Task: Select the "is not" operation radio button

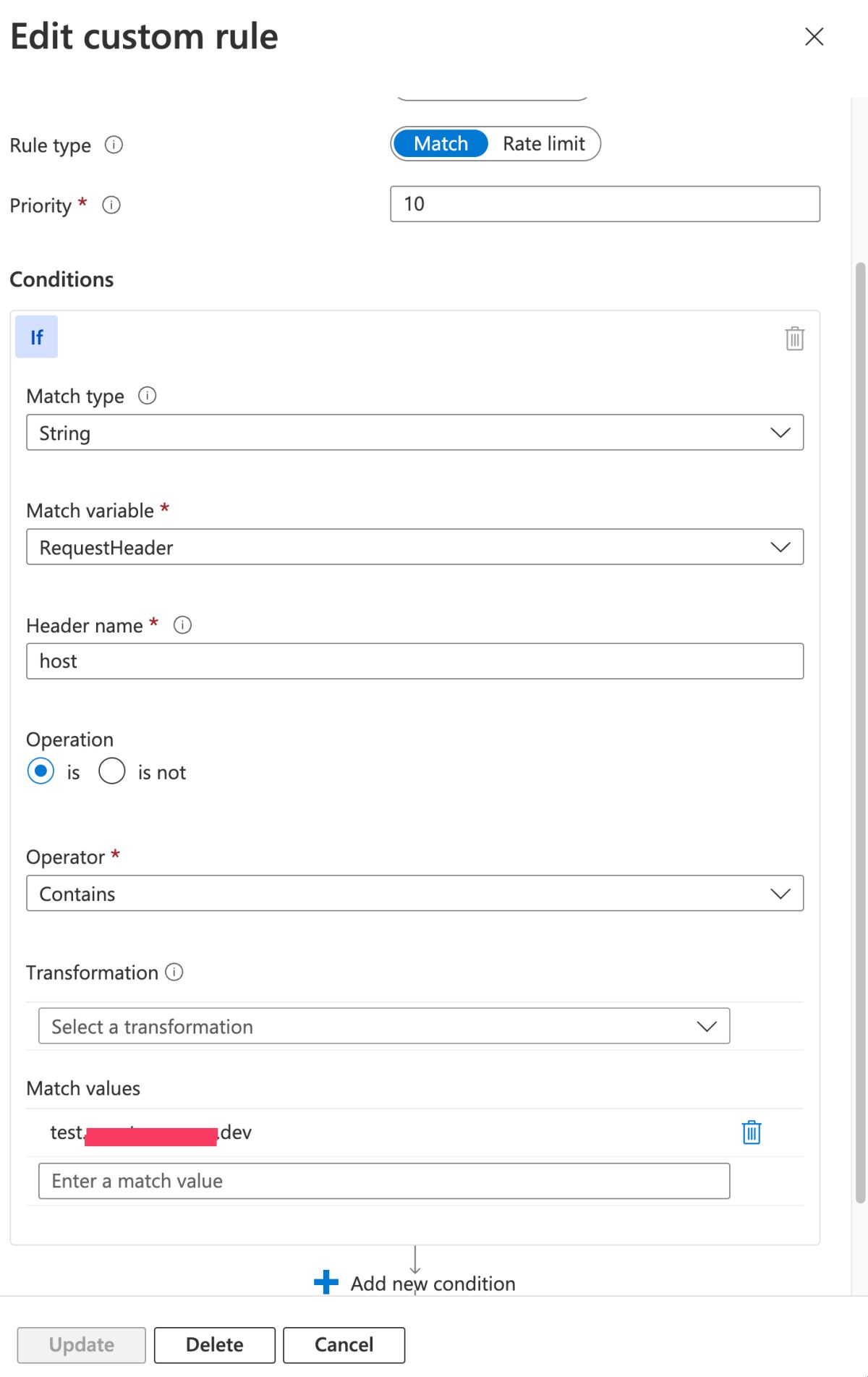Action: [112, 771]
